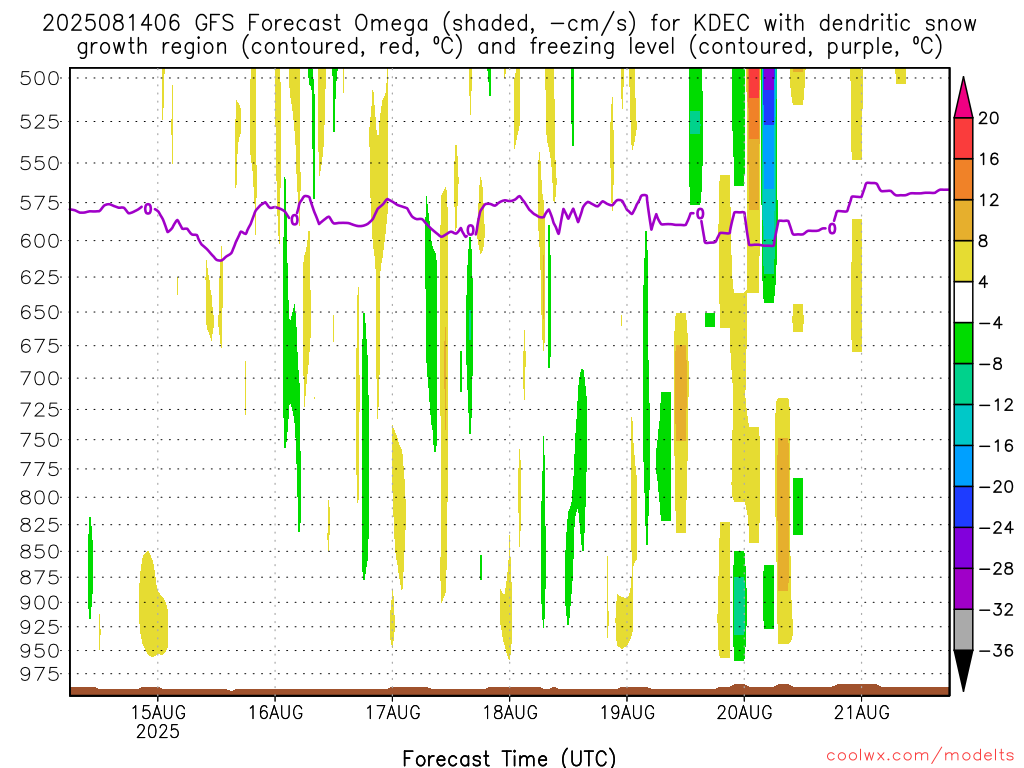
Task: Click the 750 pressure level label
Action: point(40,440)
